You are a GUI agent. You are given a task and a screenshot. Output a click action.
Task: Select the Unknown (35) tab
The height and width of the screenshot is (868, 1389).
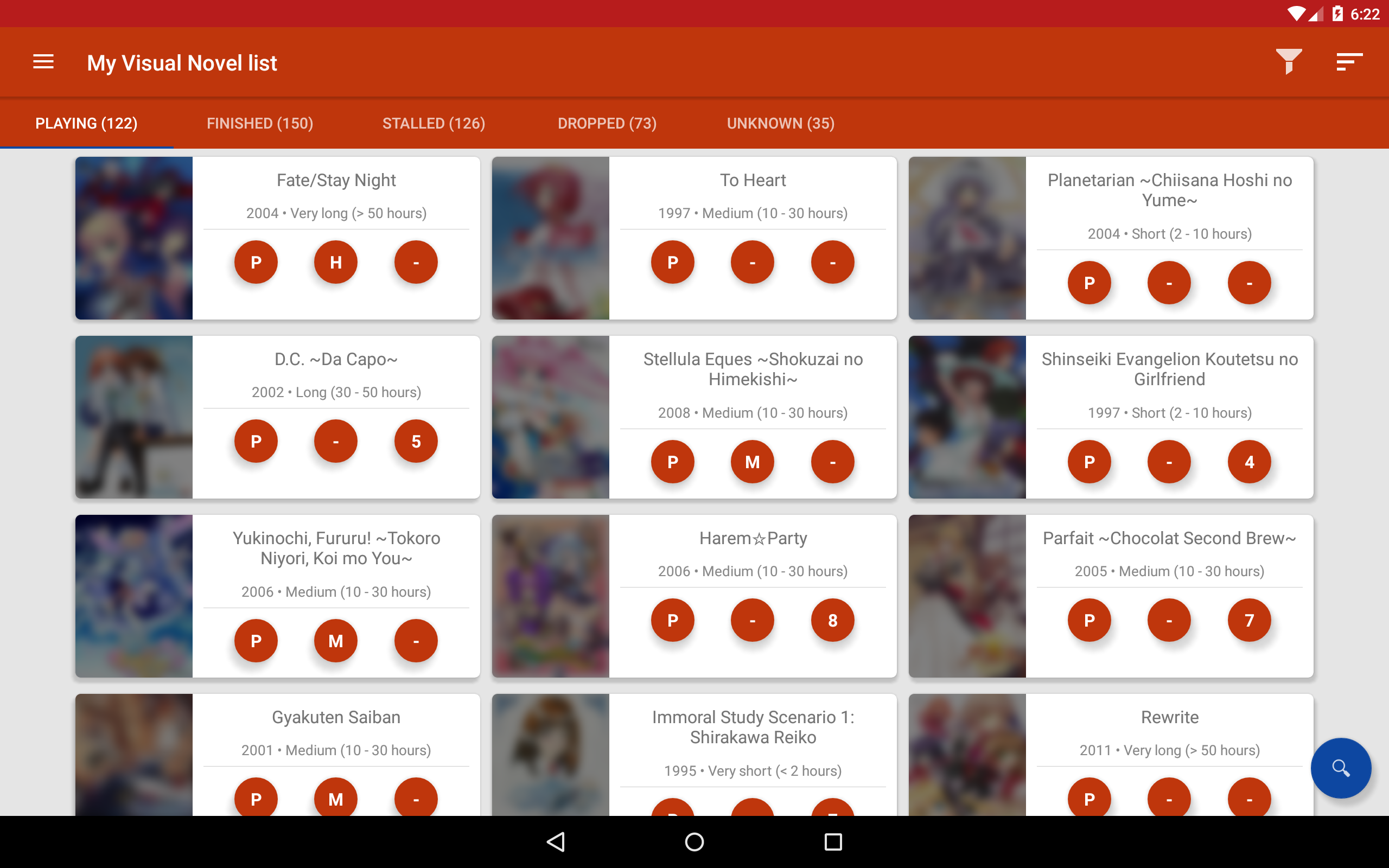781,124
